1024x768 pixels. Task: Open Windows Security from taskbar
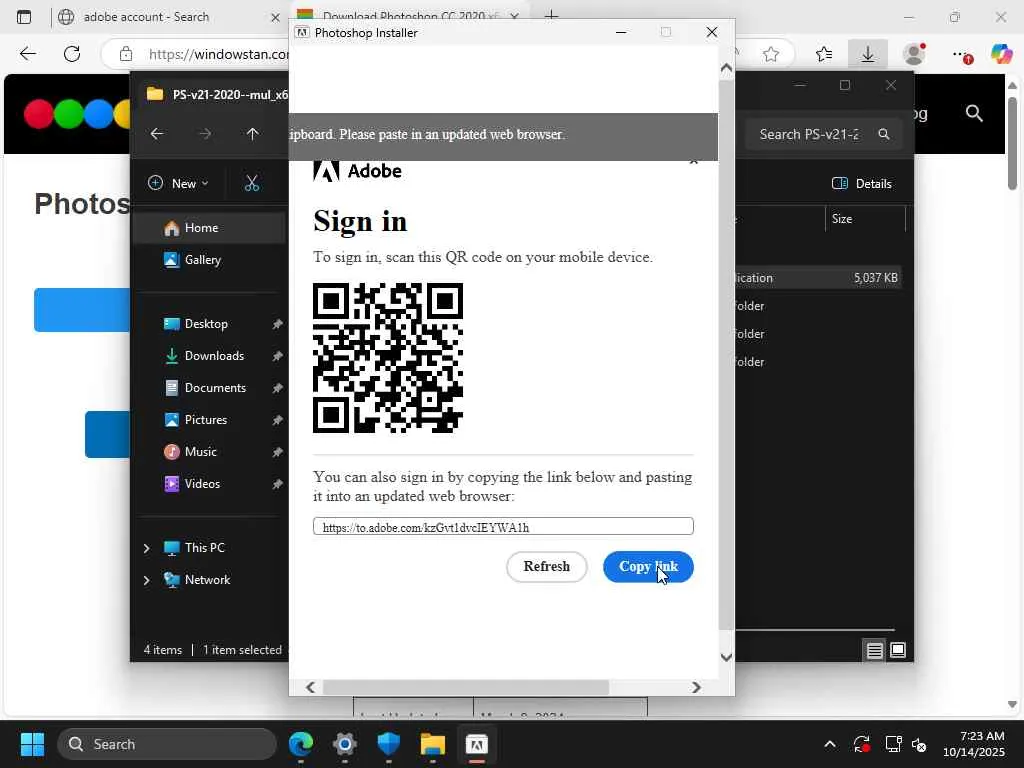pyautogui.click(x=389, y=744)
